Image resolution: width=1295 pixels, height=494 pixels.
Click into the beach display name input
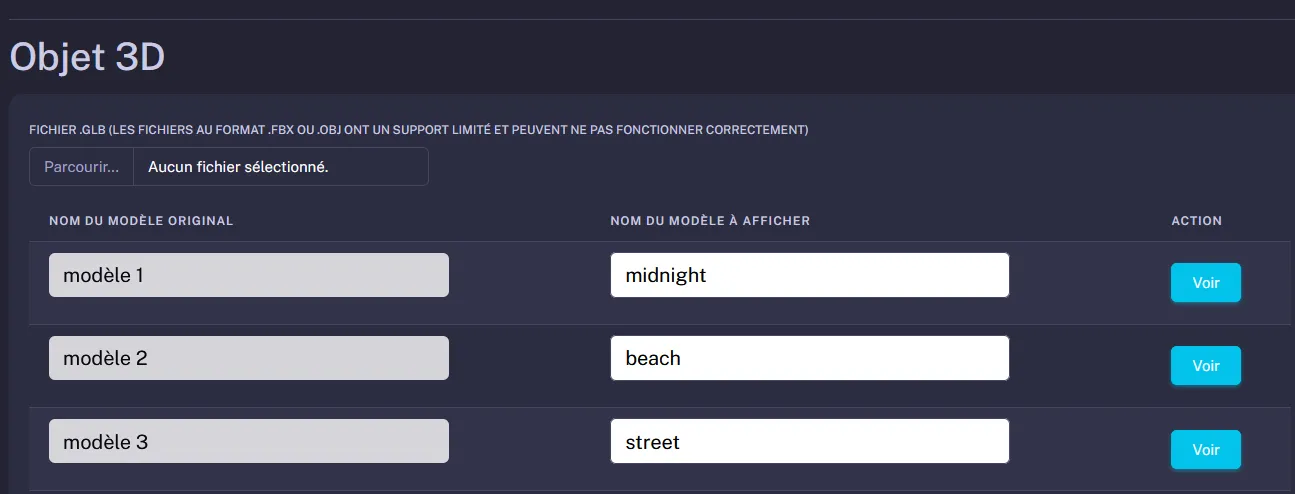809,358
